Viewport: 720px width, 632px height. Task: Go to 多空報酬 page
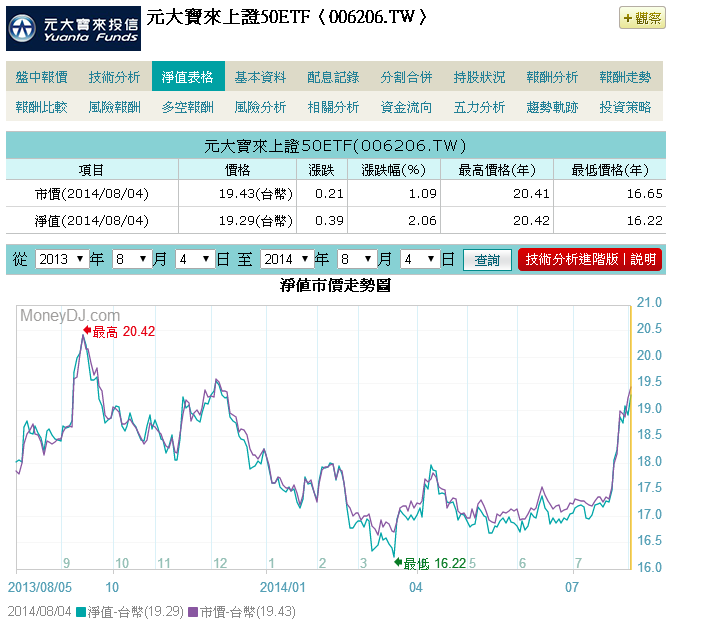coord(187,107)
